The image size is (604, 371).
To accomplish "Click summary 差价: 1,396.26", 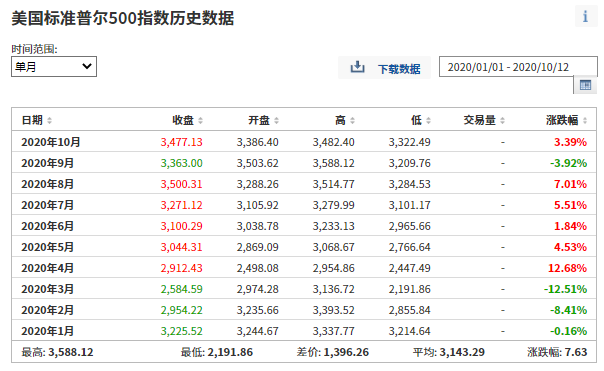I will 333,352.
